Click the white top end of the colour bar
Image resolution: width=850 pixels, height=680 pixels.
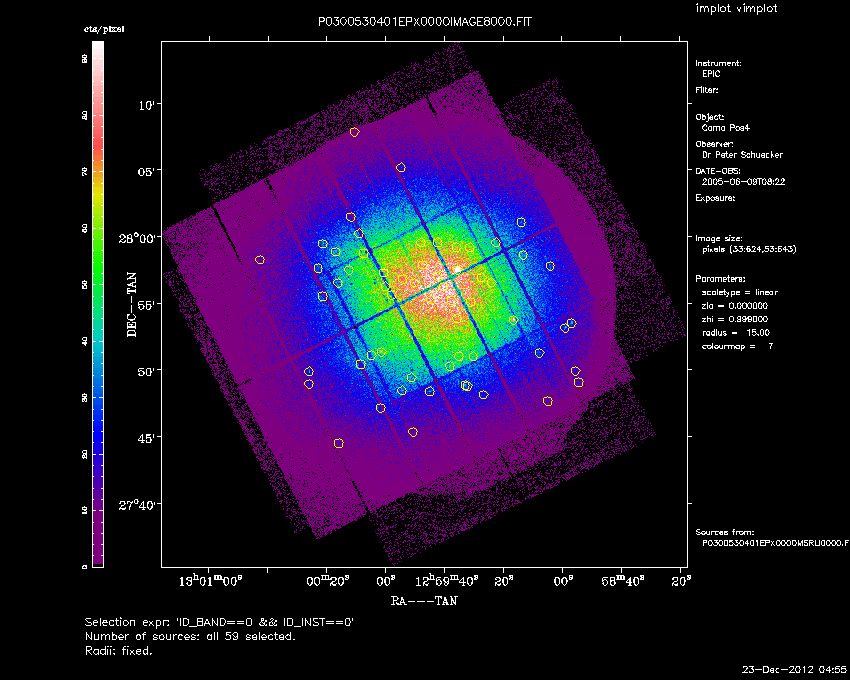[98, 48]
